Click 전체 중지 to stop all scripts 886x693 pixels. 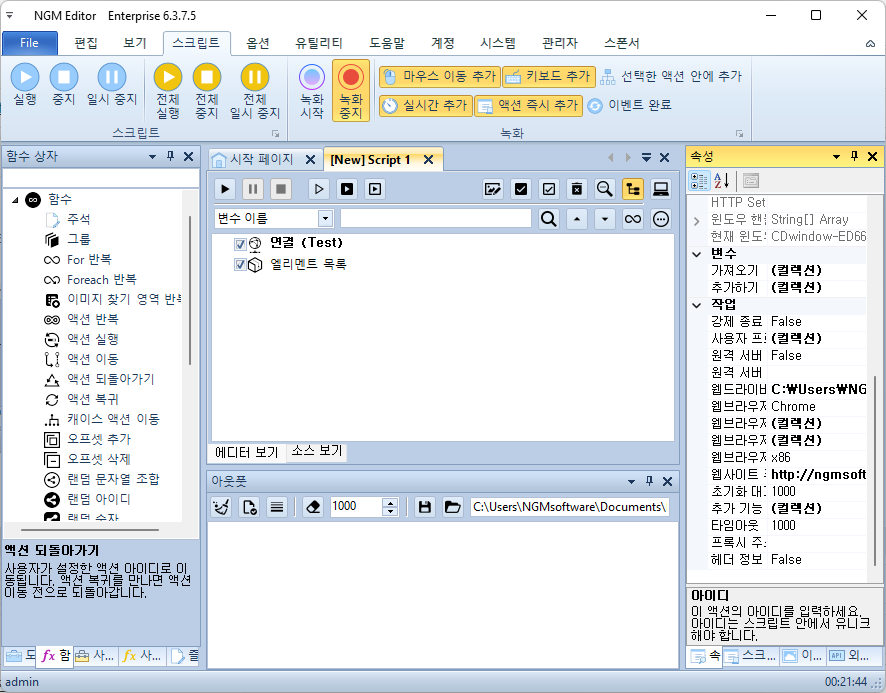tap(207, 90)
